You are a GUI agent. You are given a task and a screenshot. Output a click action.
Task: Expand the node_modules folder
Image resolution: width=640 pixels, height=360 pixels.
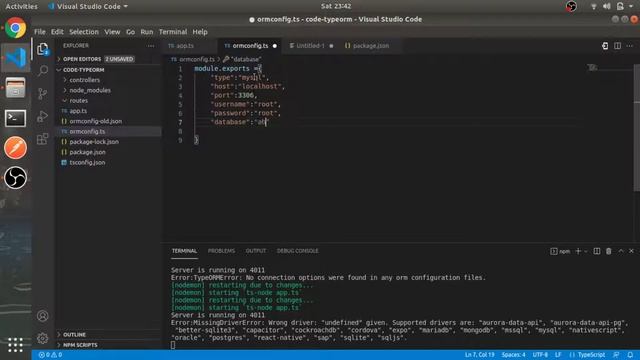[x=90, y=90]
